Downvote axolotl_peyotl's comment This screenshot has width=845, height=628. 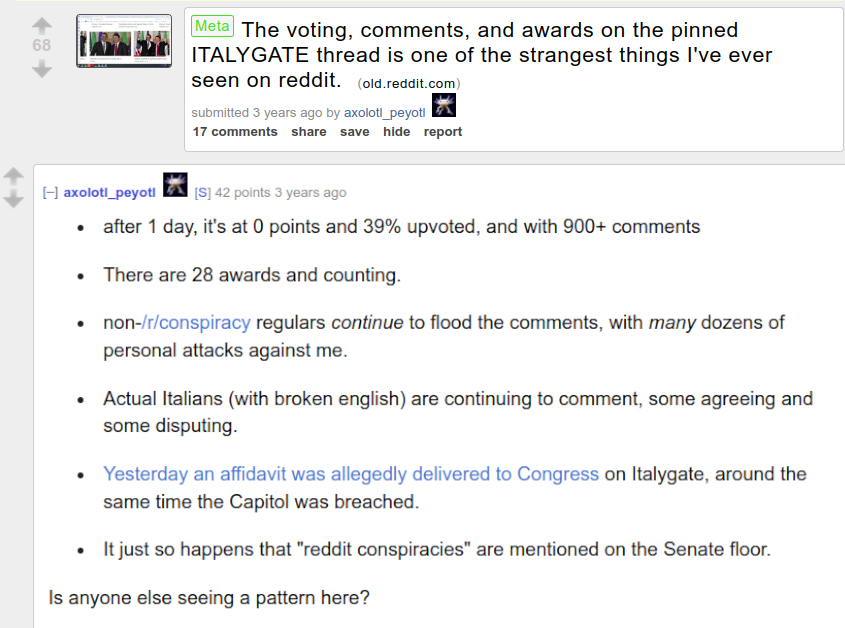[x=14, y=200]
